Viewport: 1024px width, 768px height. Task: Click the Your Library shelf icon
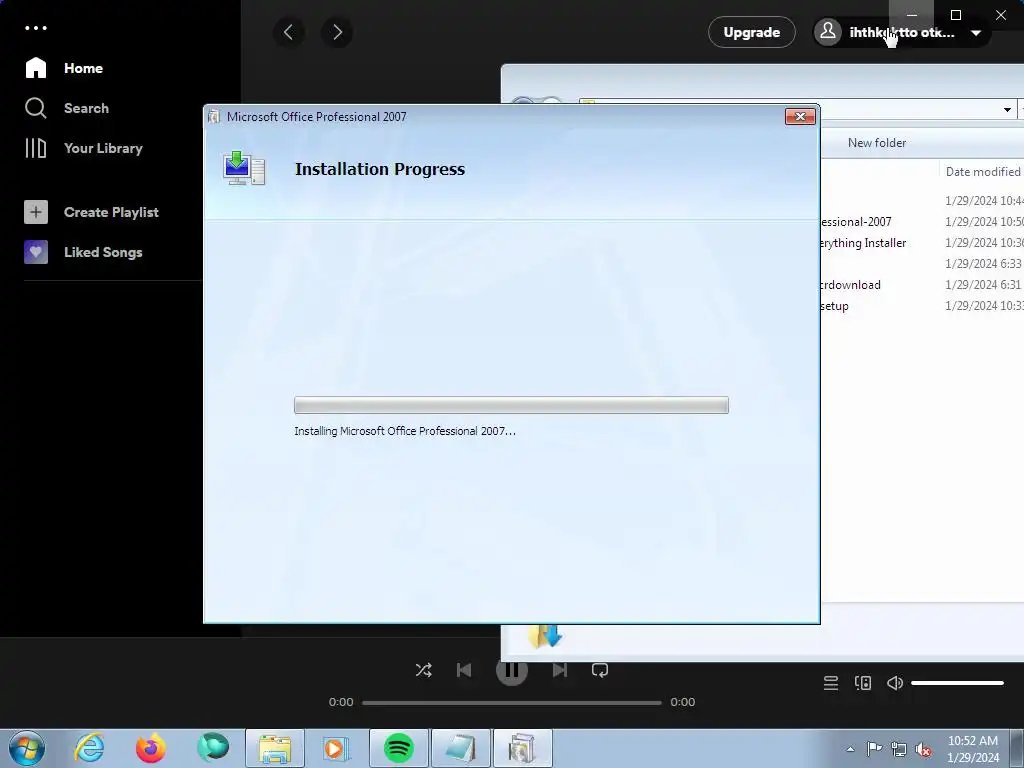tap(36, 148)
